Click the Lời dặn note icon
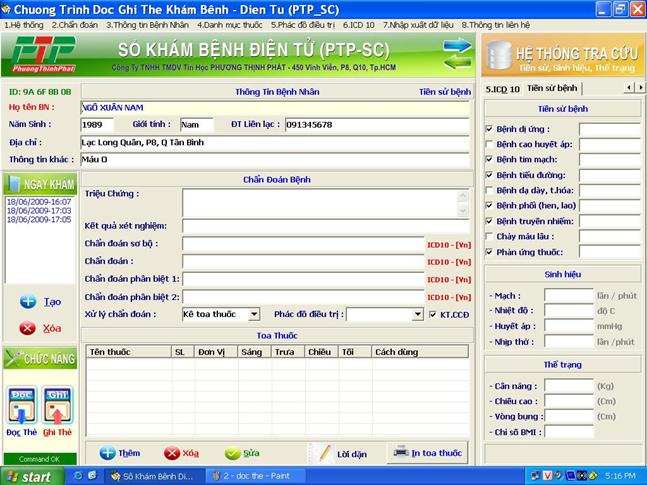The width and height of the screenshot is (647, 485). tap(322, 453)
